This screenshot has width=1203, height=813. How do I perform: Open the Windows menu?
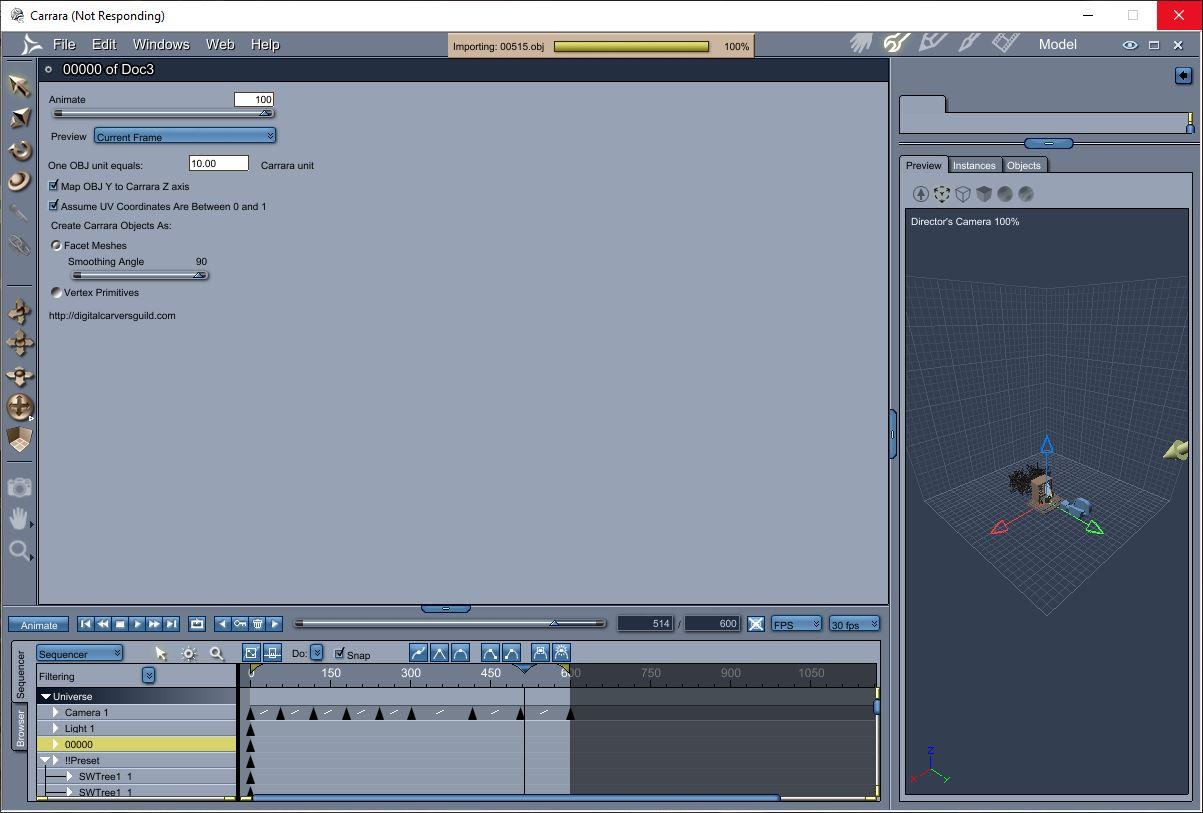coord(161,44)
